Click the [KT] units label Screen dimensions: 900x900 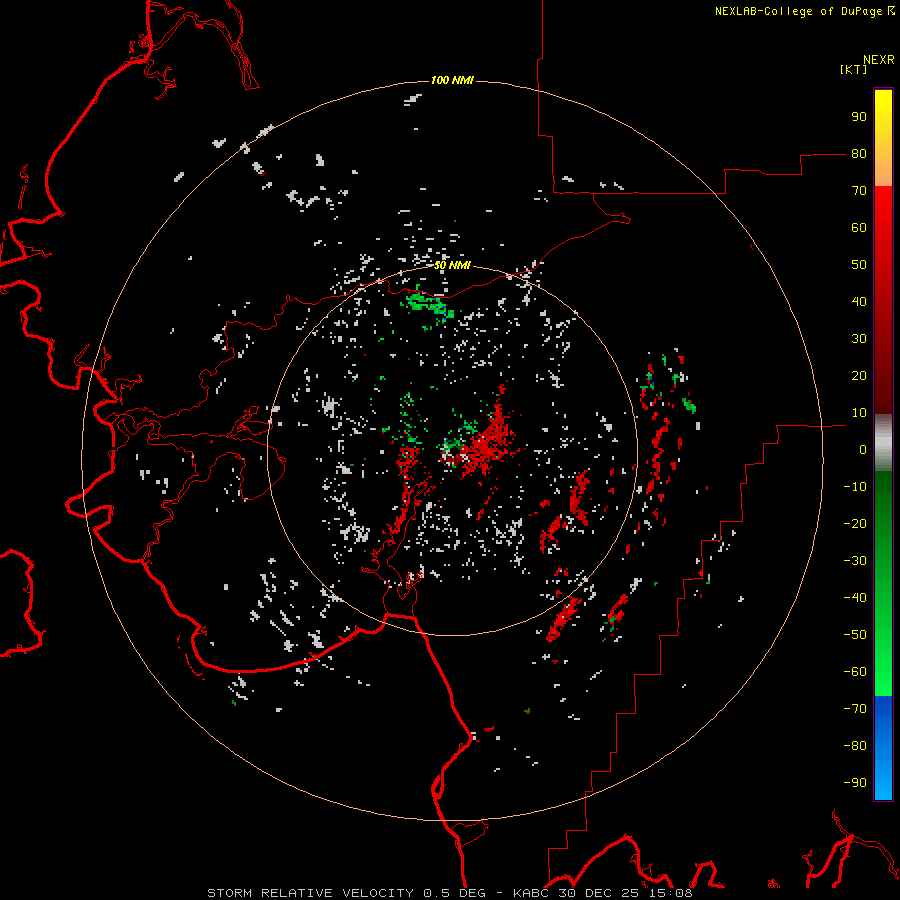coord(854,69)
